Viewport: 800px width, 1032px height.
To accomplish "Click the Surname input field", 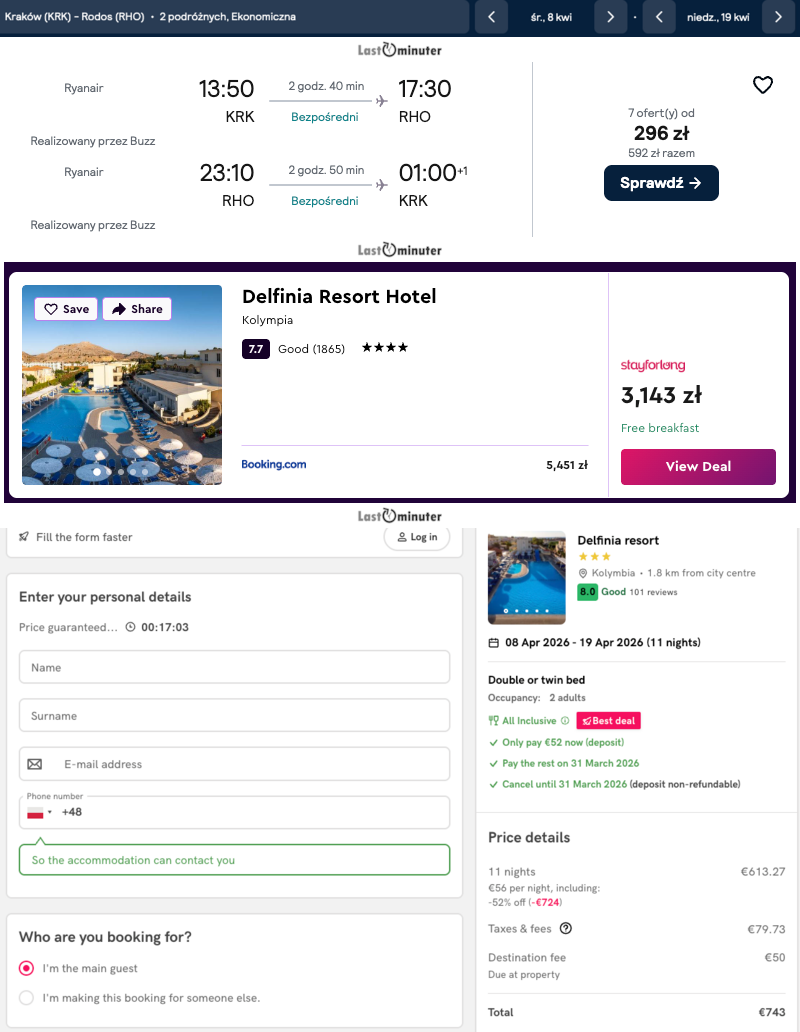I will 234,716.
